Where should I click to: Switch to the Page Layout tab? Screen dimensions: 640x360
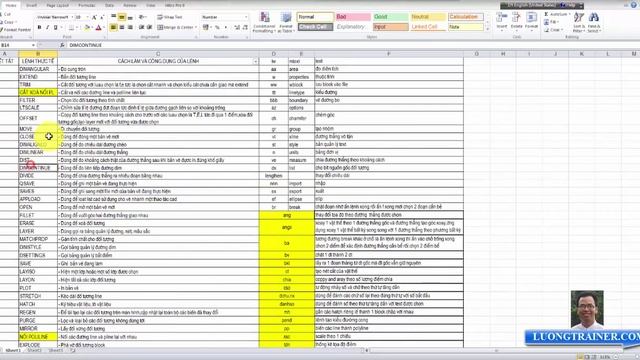[58, 5]
